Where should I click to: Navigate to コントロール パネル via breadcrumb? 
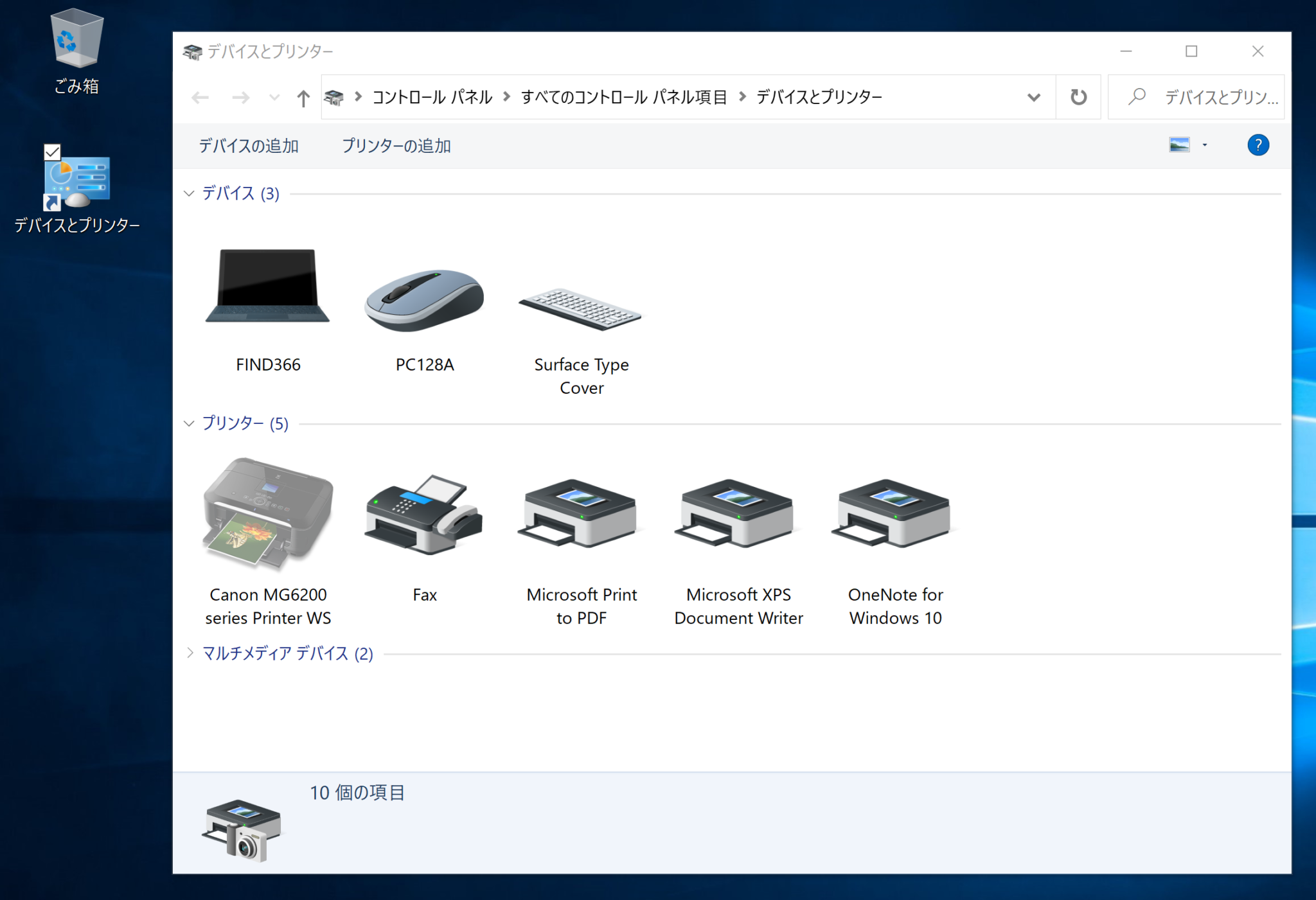(432, 97)
